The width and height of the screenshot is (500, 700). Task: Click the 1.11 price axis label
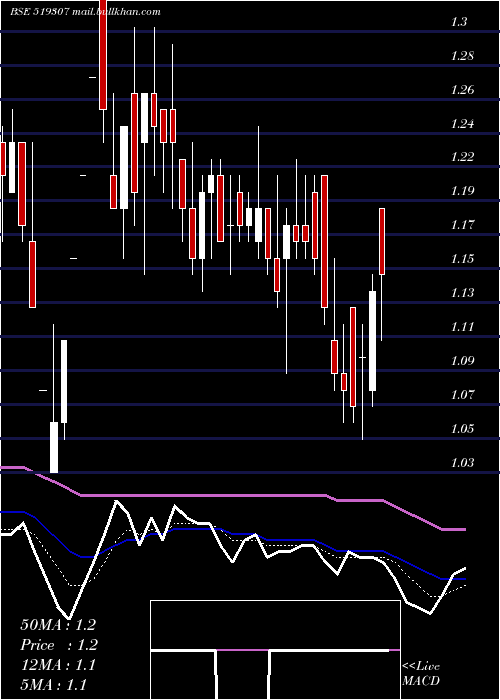[462, 327]
